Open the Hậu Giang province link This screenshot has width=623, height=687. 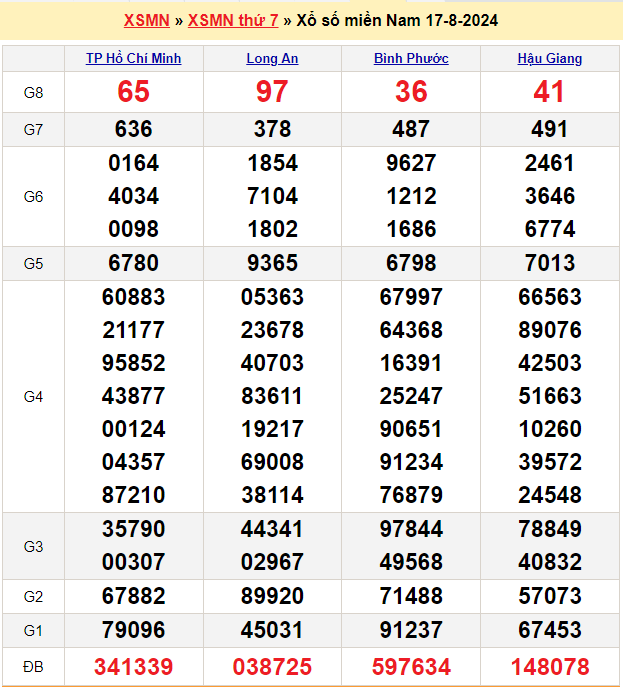click(x=549, y=59)
